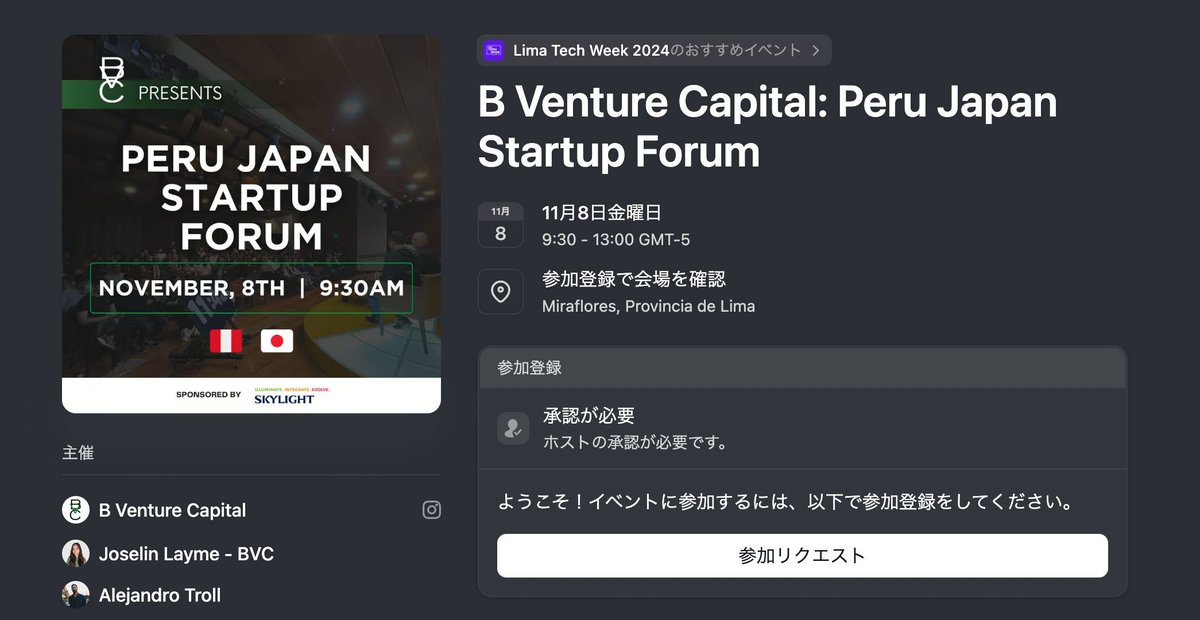Image resolution: width=1200 pixels, height=620 pixels.
Task: Click the 参加リクエスト button
Action: tap(802, 555)
